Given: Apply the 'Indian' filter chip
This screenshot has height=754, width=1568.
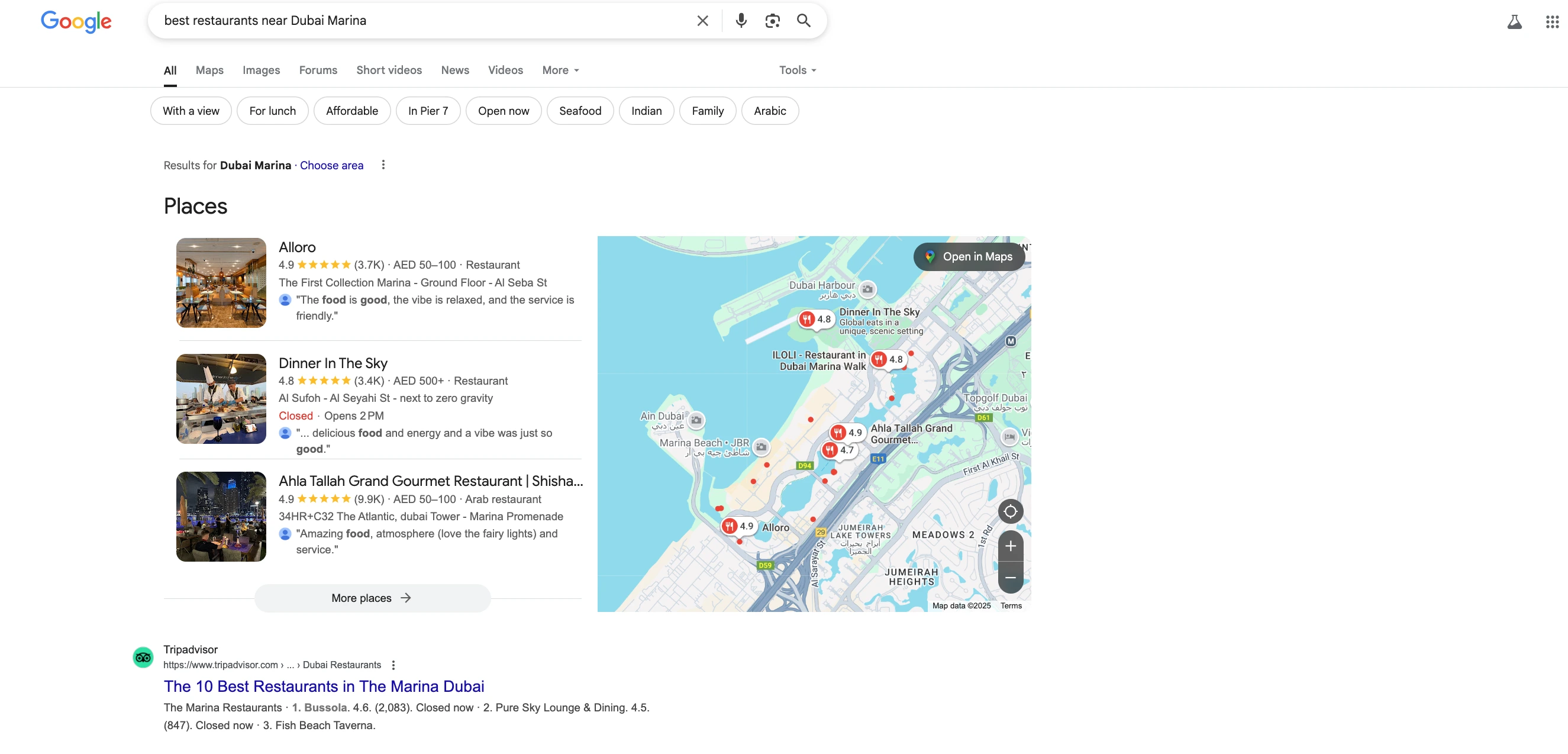Looking at the screenshot, I should pyautogui.click(x=647, y=111).
